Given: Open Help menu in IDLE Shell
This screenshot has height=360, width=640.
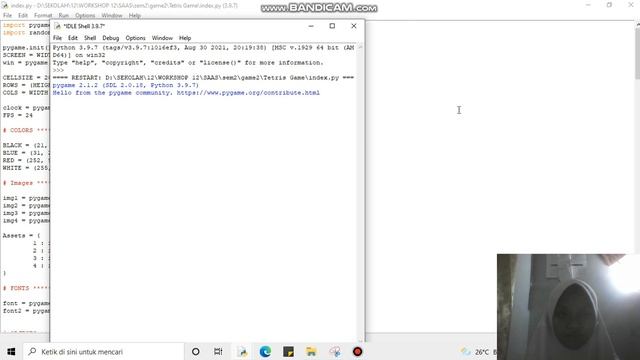Looking at the screenshot, I should pos(185,38).
